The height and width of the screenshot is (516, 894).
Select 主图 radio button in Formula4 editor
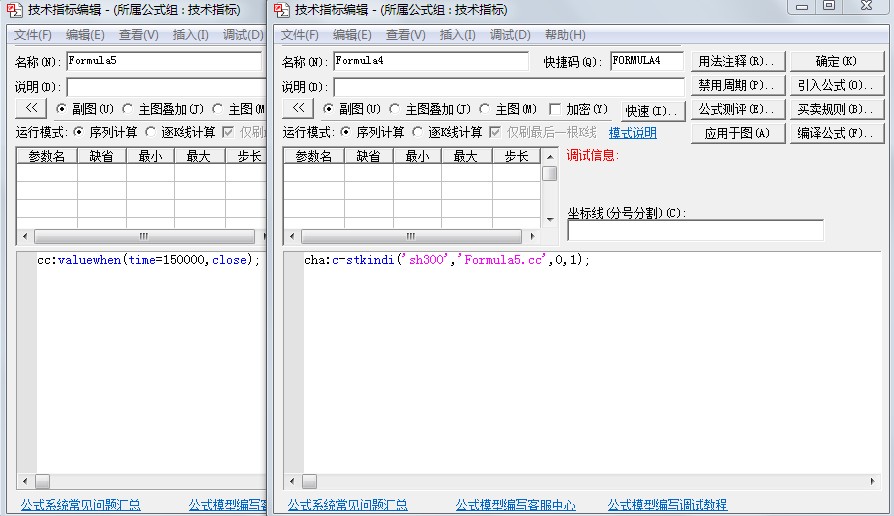486,110
